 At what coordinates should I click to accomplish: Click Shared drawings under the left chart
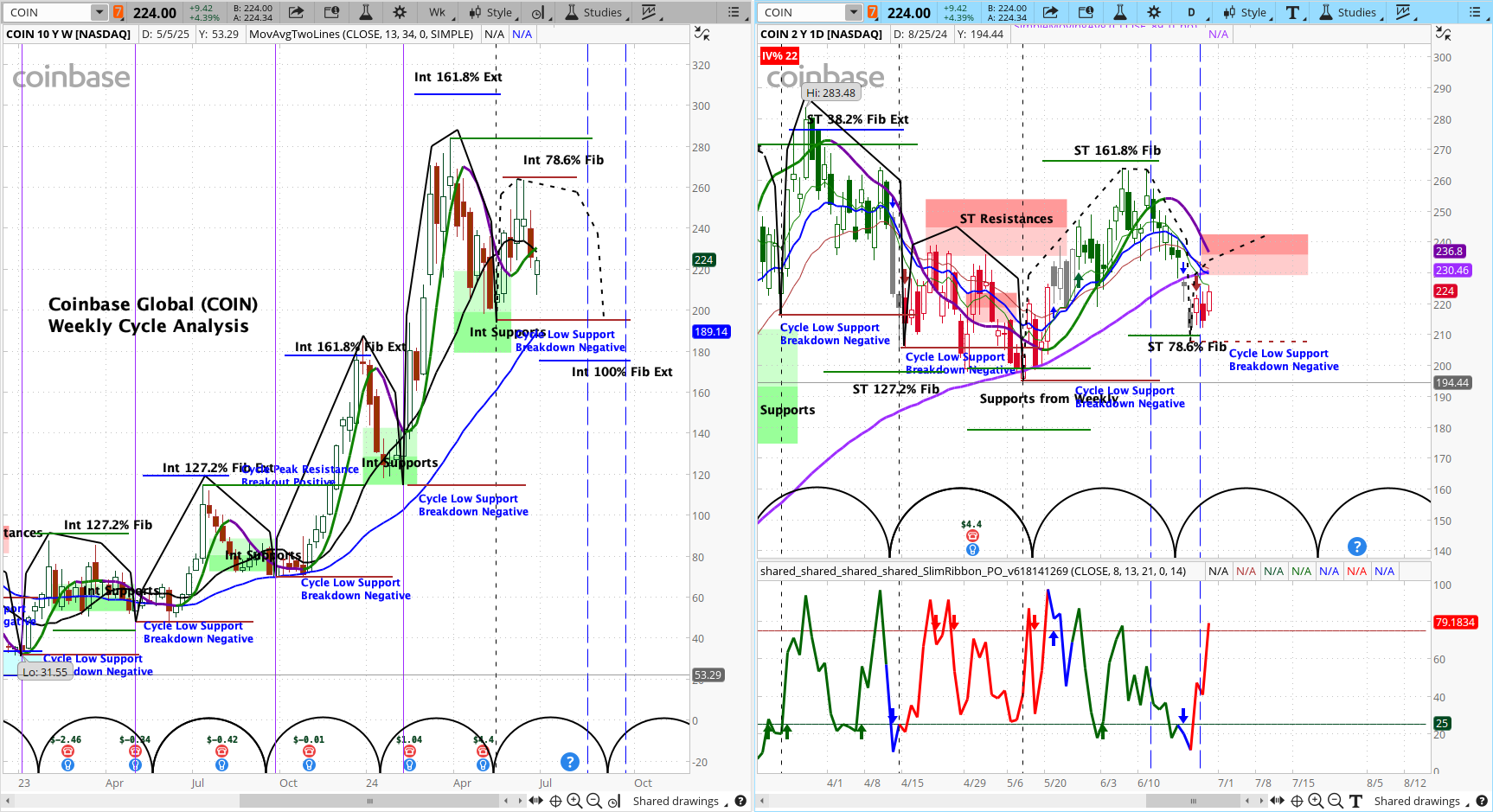pos(675,802)
